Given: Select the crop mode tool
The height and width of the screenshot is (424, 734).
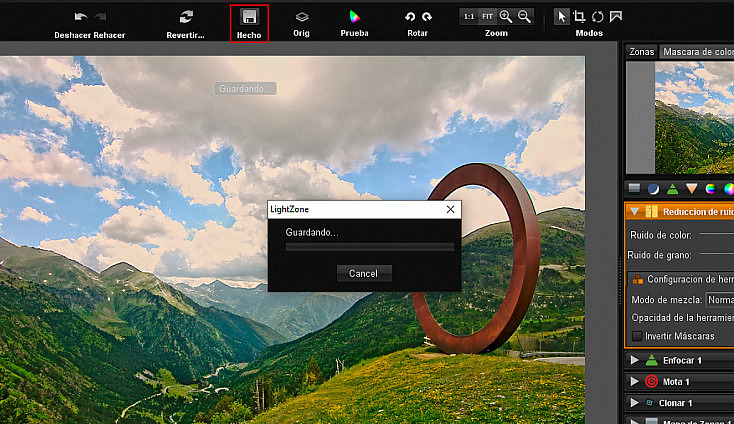Looking at the screenshot, I should pos(579,17).
